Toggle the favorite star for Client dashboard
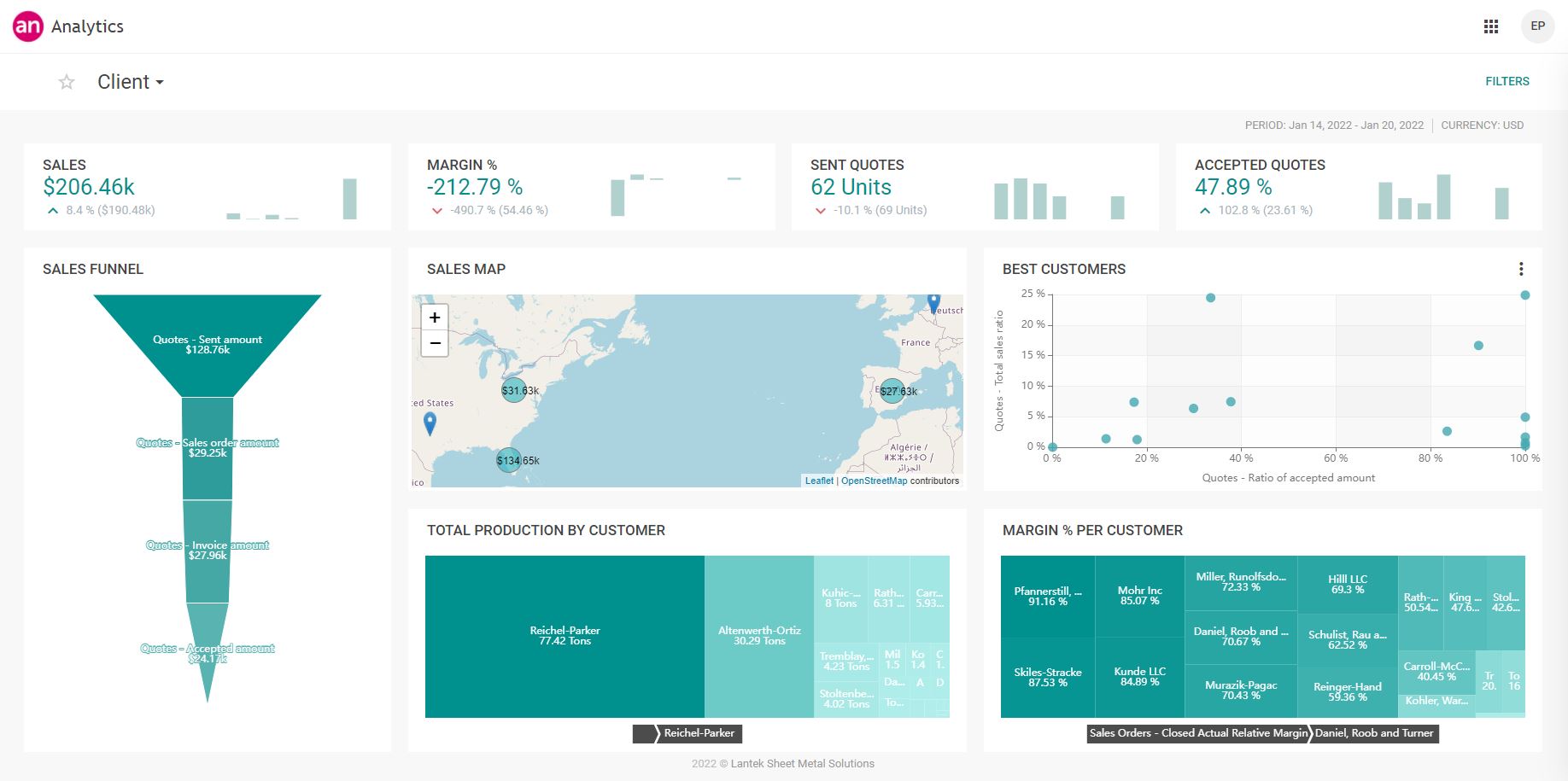Screen dimensions: 1568x781 [67, 82]
